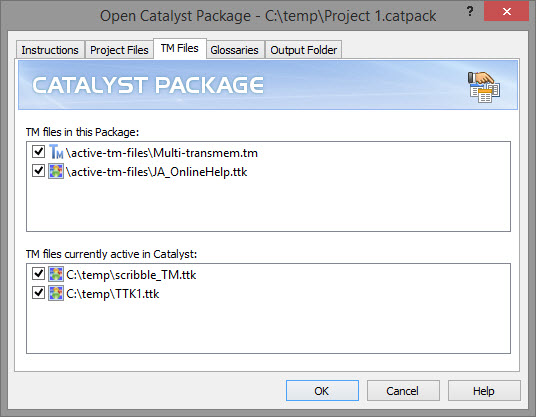Open the Glossaries tab
The width and height of the screenshot is (536, 417).
234,50
